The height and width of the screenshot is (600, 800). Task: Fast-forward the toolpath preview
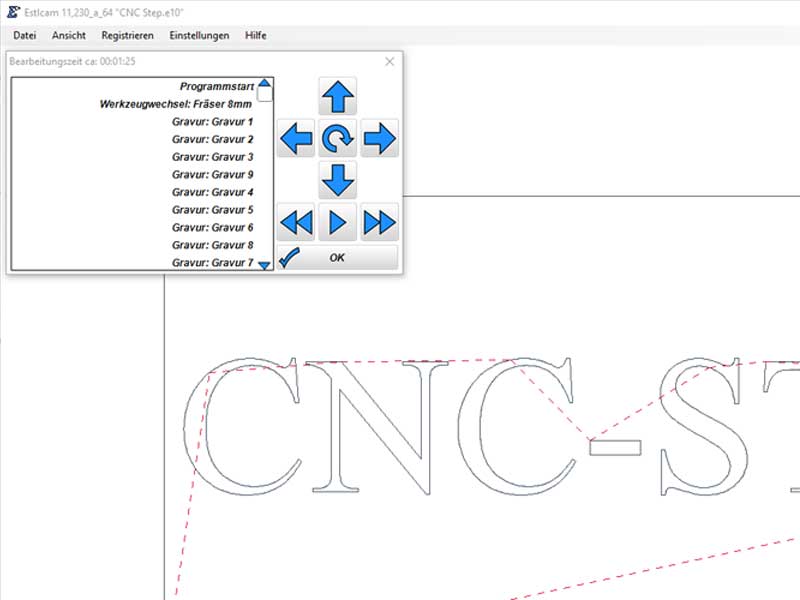point(379,222)
